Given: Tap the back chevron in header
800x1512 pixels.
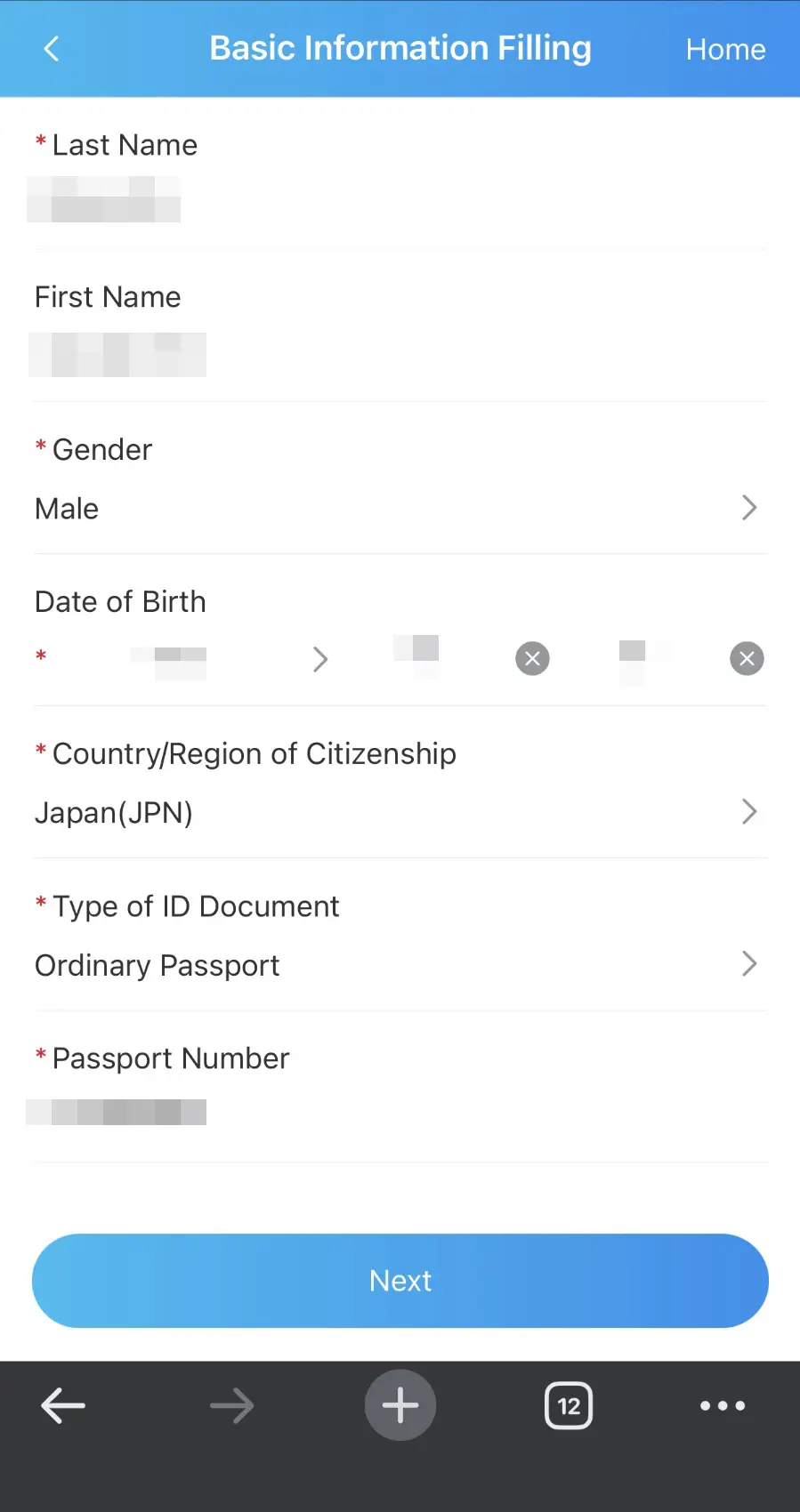Looking at the screenshot, I should click(x=52, y=49).
